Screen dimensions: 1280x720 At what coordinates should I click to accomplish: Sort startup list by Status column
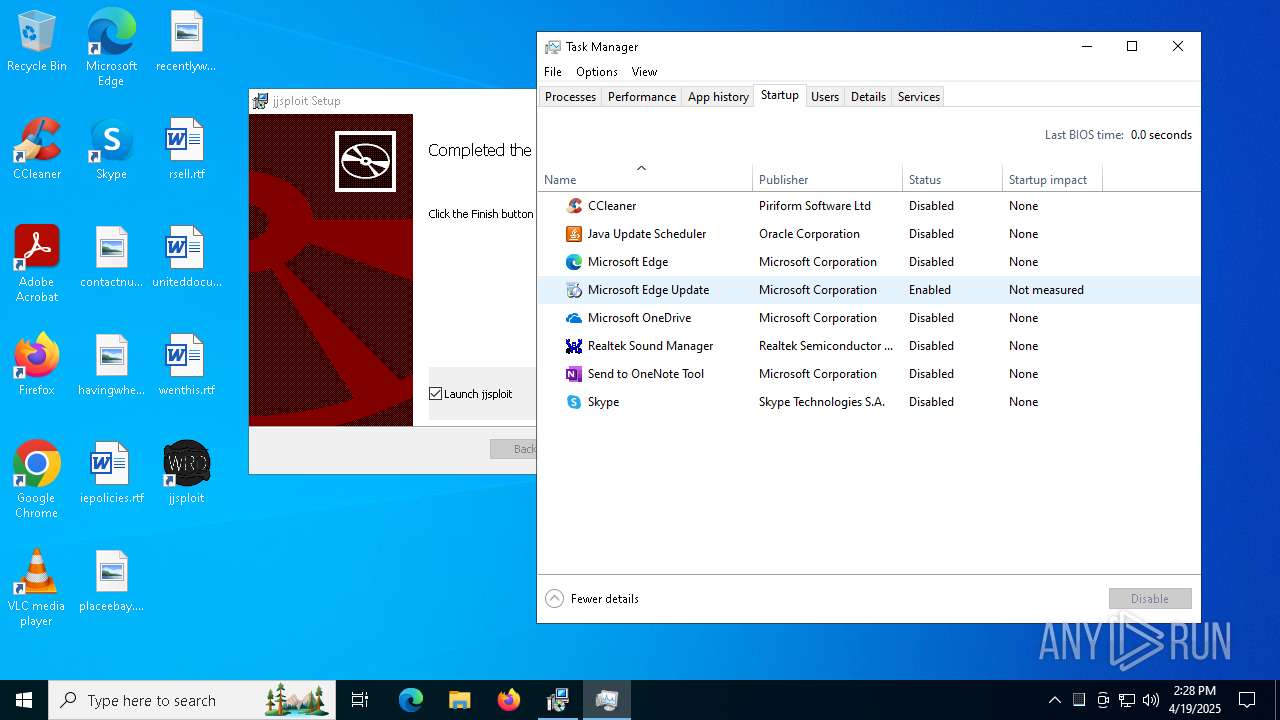952,180
